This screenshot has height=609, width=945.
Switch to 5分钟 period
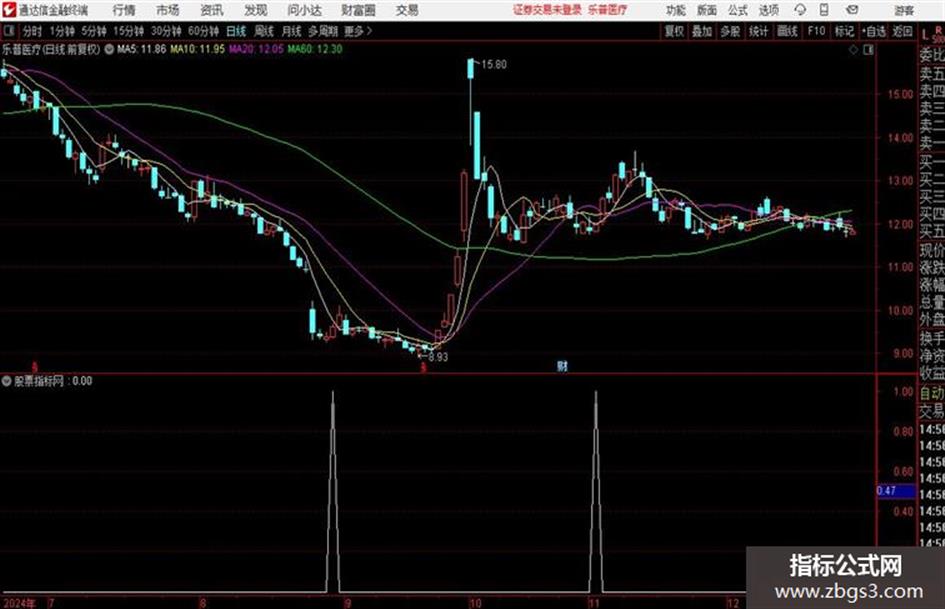tap(94, 31)
